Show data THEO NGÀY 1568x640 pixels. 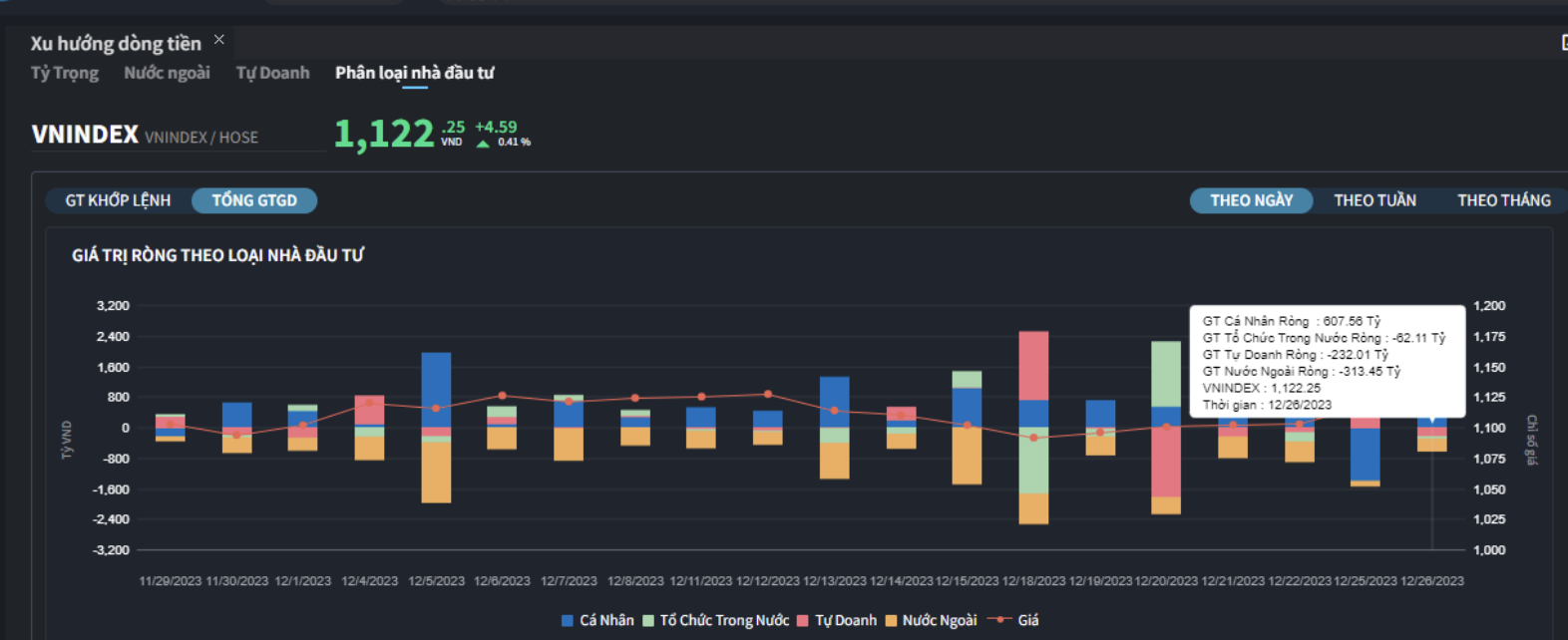[x=1251, y=200]
